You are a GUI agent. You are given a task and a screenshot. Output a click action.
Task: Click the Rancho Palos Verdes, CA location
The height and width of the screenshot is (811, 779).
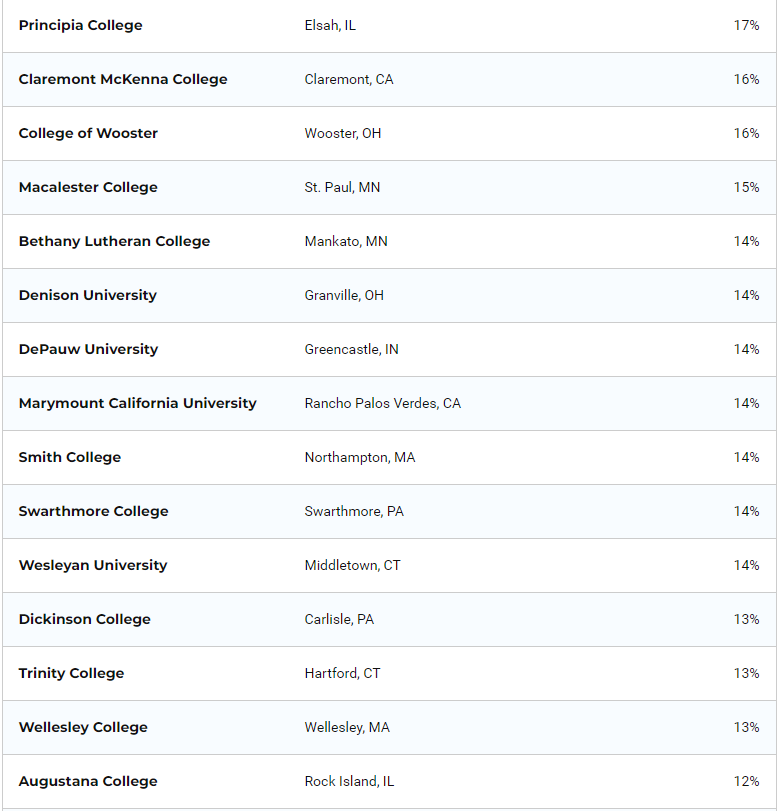[x=382, y=403]
